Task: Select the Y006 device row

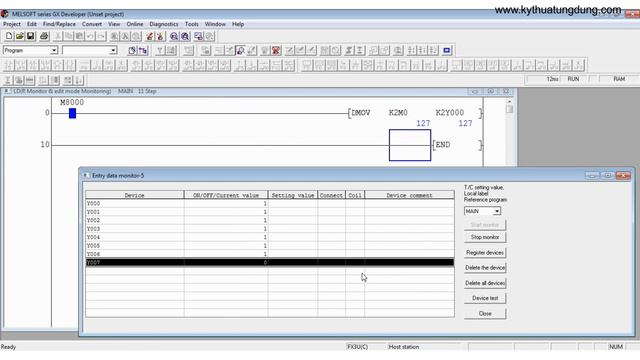Action: [269, 254]
